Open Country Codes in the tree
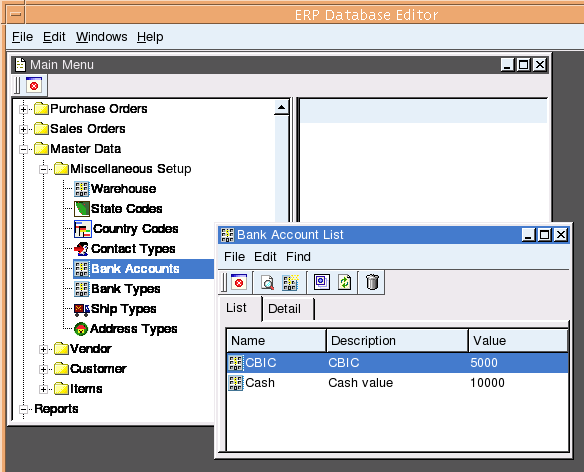 click(135, 229)
